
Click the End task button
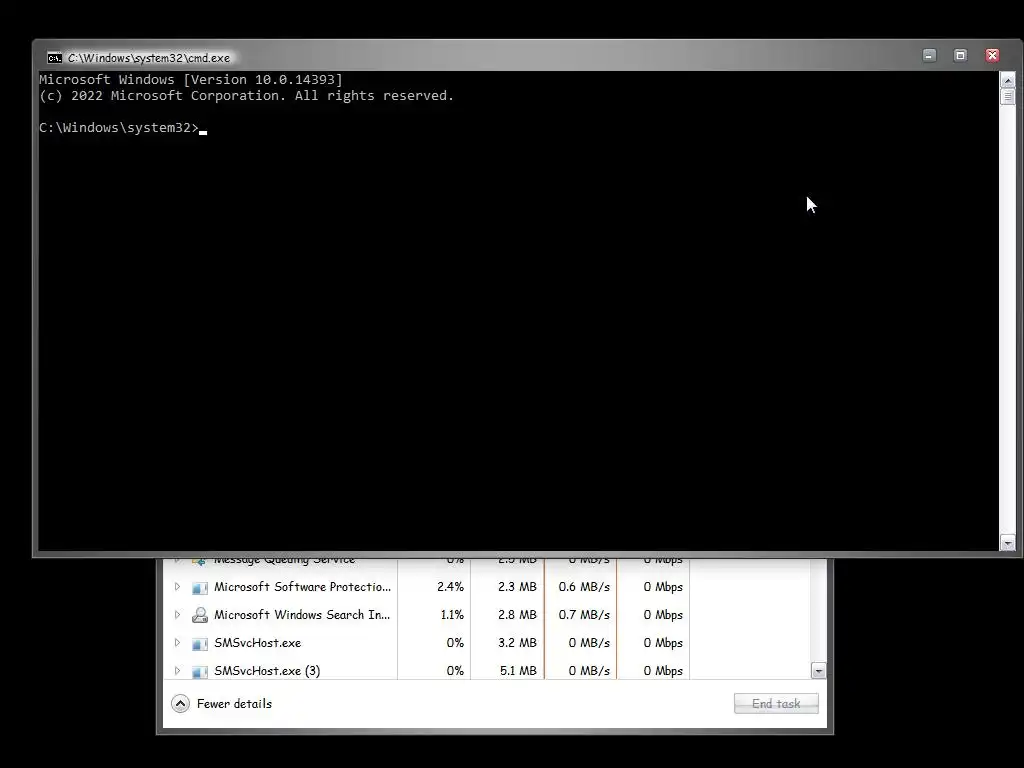coord(776,703)
